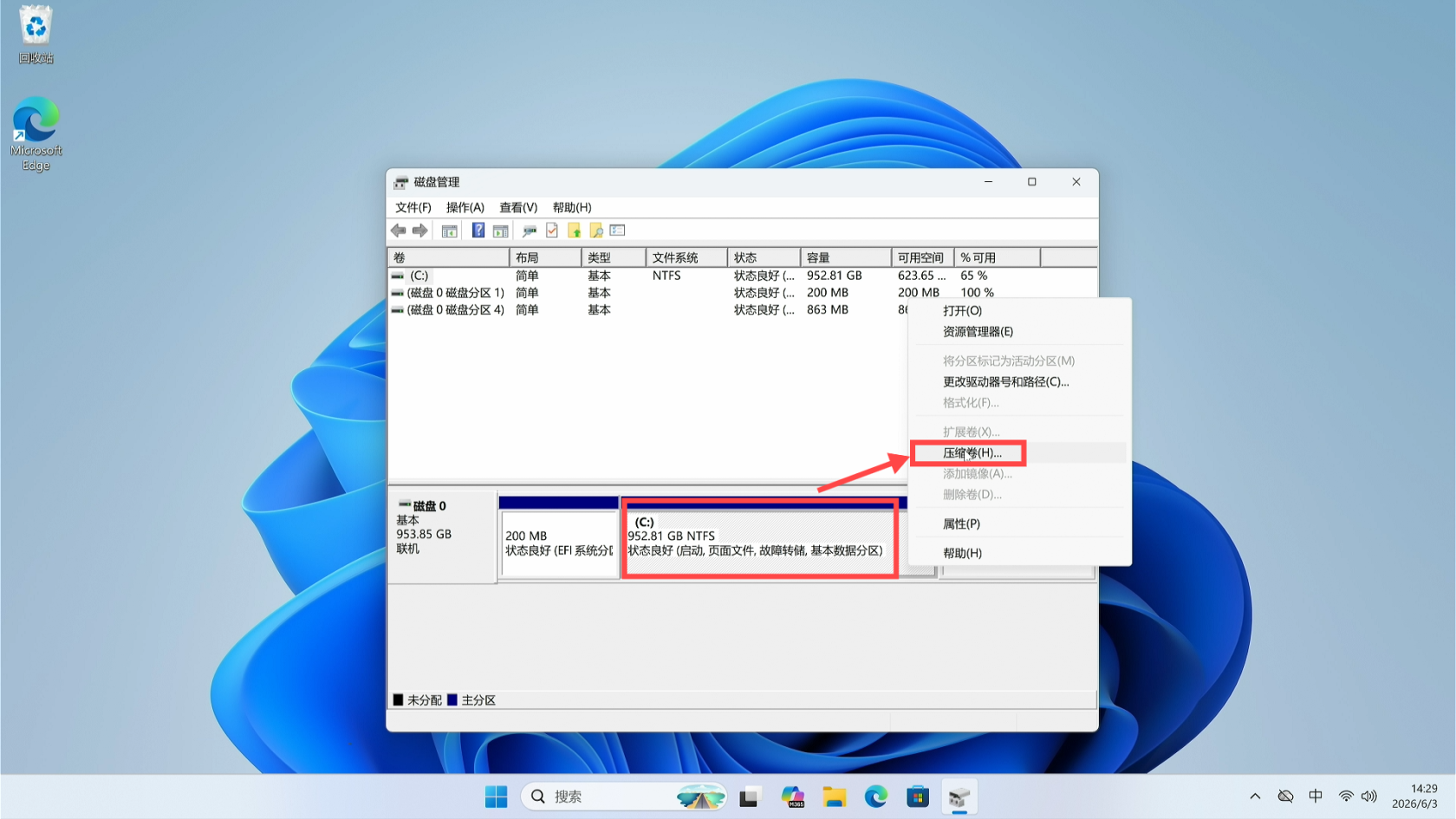The width and height of the screenshot is (1456, 819).
Task: Choose 属性(P) in the context menu
Action: [x=1019, y=524]
